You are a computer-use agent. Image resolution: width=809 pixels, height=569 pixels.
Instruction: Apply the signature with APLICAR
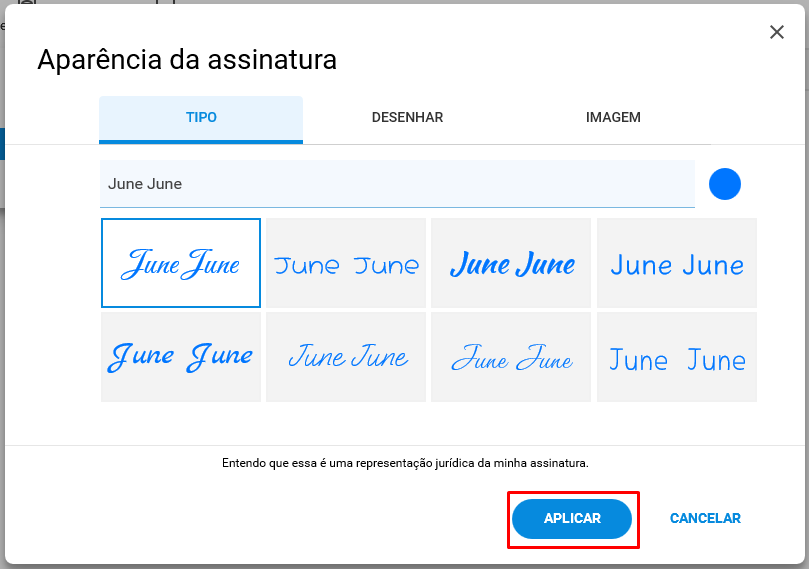[572, 519]
